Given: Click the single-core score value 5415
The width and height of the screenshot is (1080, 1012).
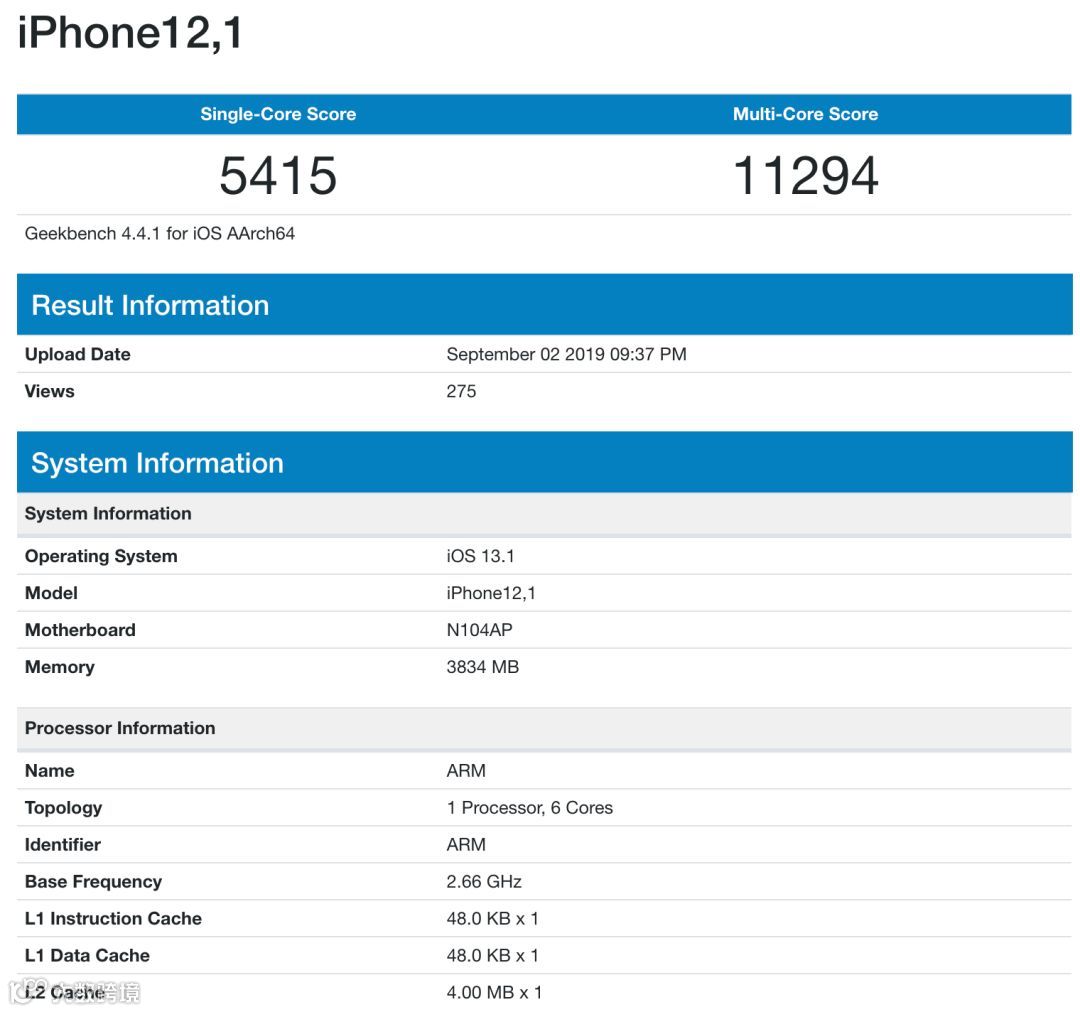Looking at the screenshot, I should [x=278, y=175].
